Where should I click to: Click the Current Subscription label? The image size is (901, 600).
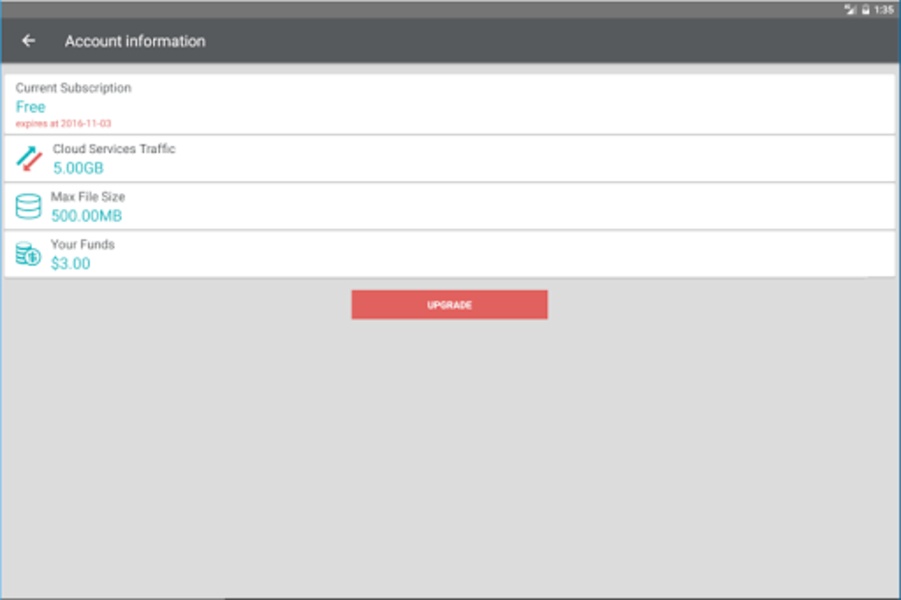pos(74,88)
